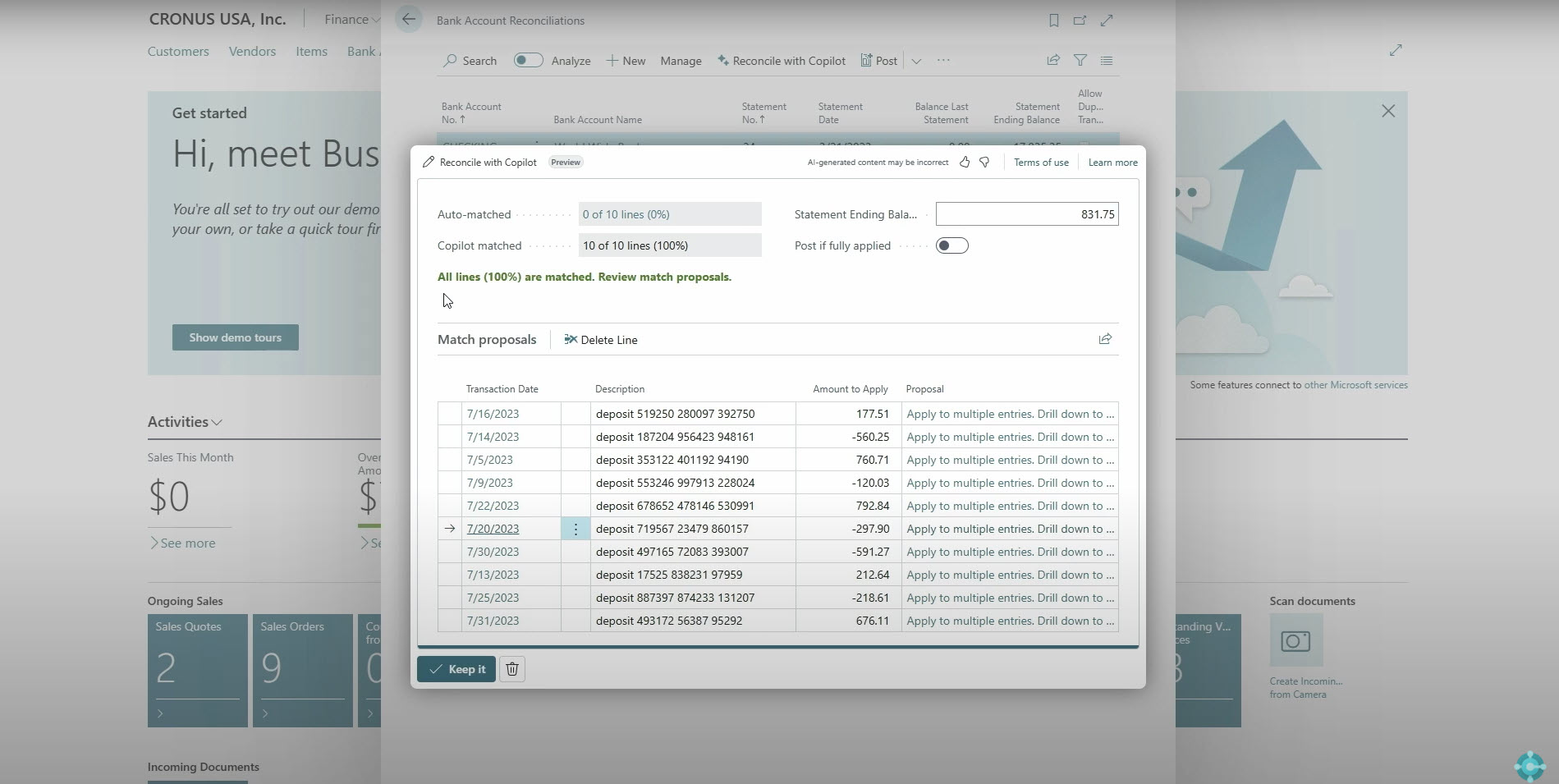
Task: Click the thumbs up feedback icon
Action: [965, 163]
